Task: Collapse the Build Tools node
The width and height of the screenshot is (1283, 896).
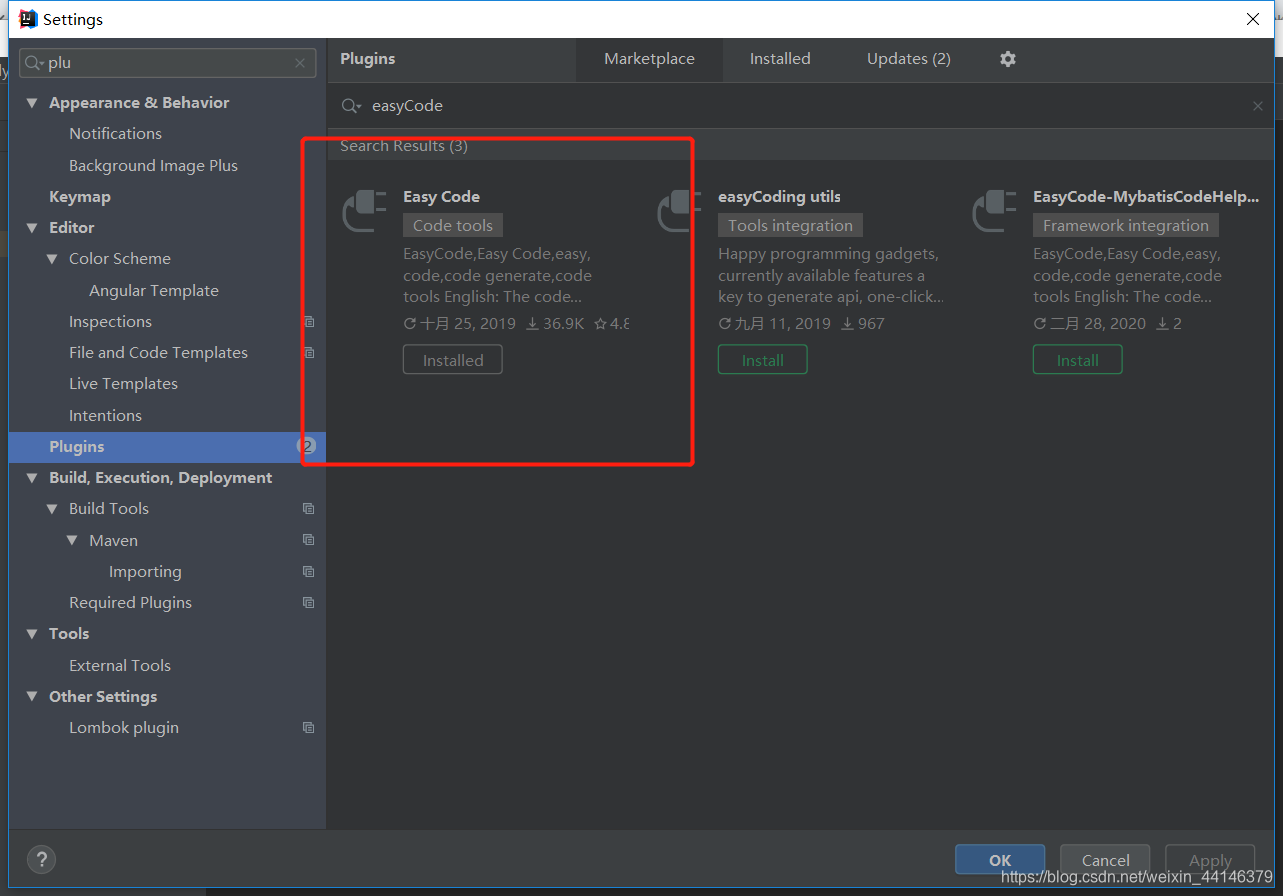Action: [x=52, y=509]
